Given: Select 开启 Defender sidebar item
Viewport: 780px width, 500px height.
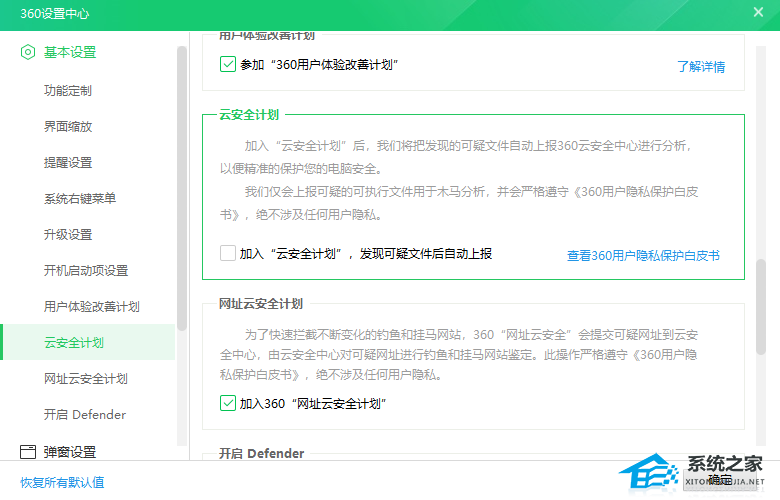Looking at the screenshot, I should (85, 415).
